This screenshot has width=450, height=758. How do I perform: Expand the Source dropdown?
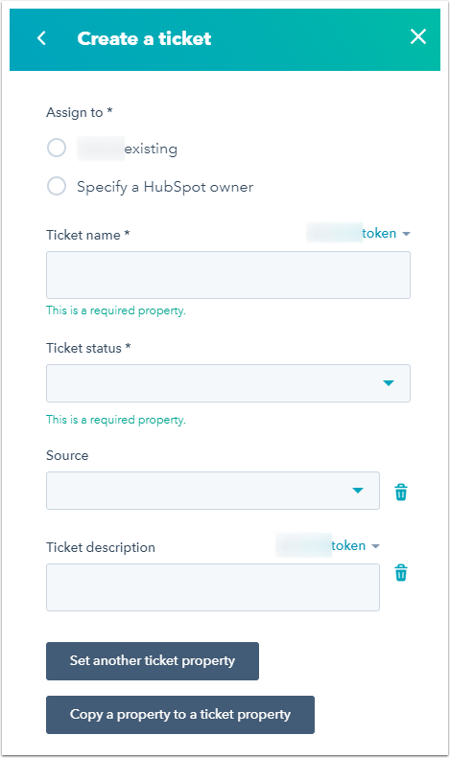(x=213, y=491)
